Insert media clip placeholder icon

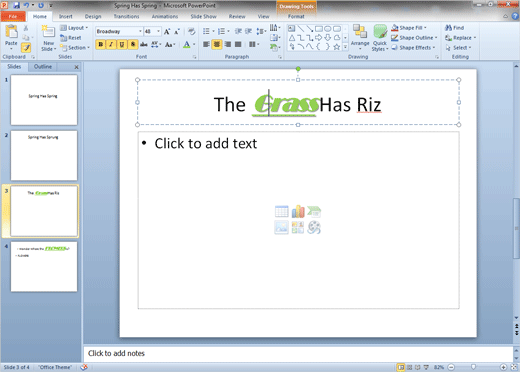pos(314,228)
